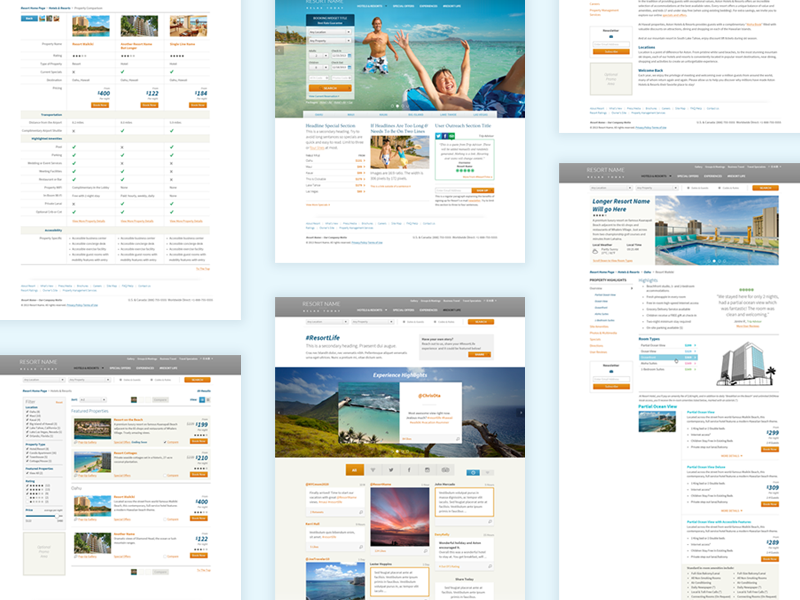Screen dimensions: 800x600
Task: Open Any Location dropdown on property detail page
Action: click(x=611, y=188)
